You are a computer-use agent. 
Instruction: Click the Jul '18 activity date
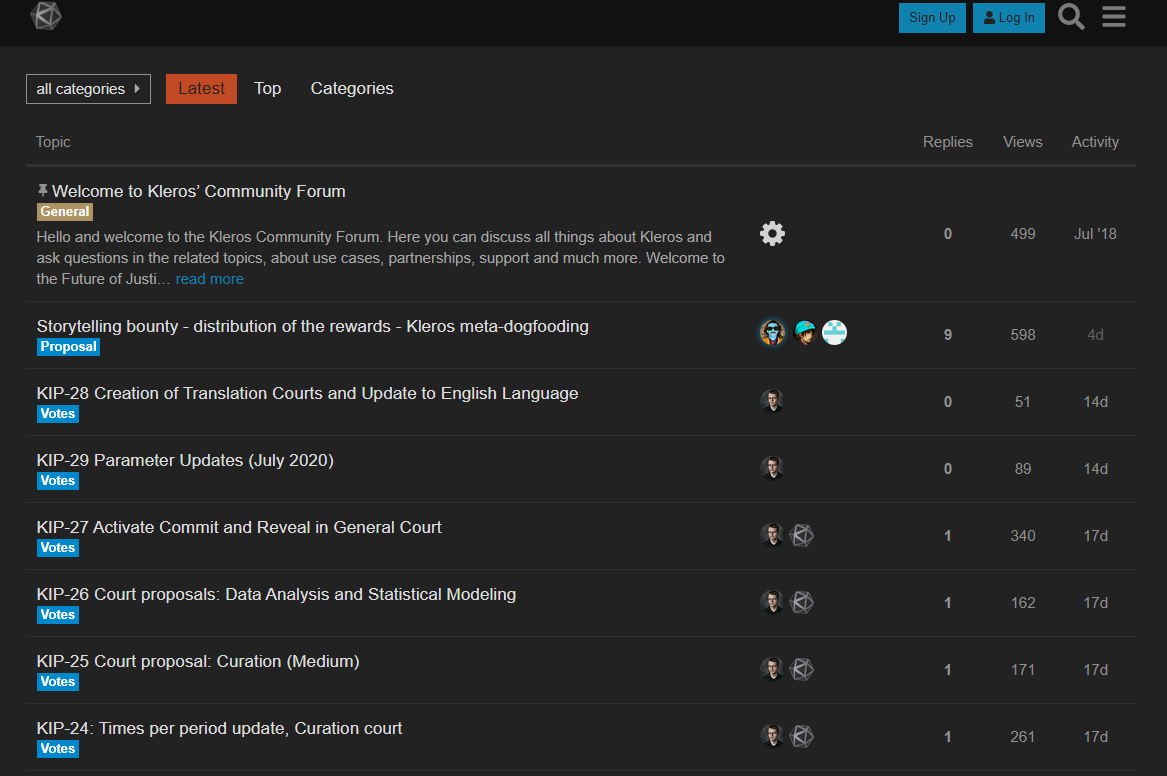pyautogui.click(x=1095, y=234)
